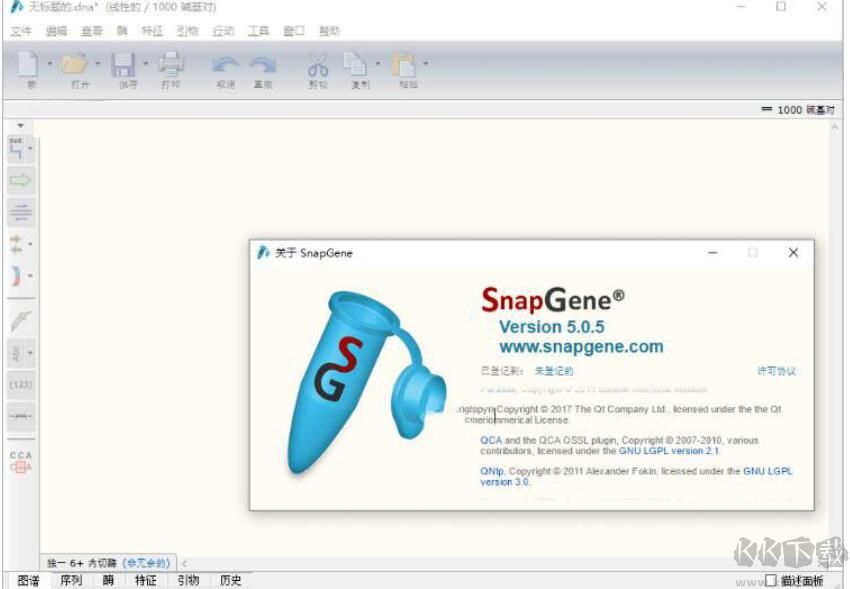Click the Save floppy disk icon
The height and width of the screenshot is (589, 850).
click(124, 65)
